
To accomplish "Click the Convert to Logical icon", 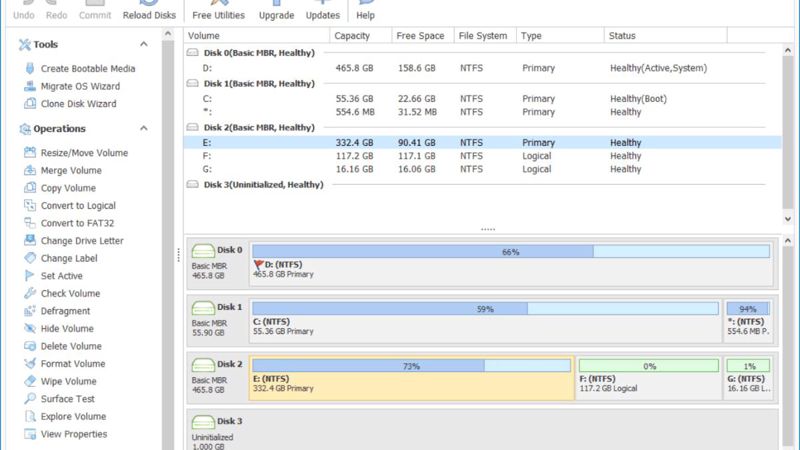I will click(x=30, y=205).
